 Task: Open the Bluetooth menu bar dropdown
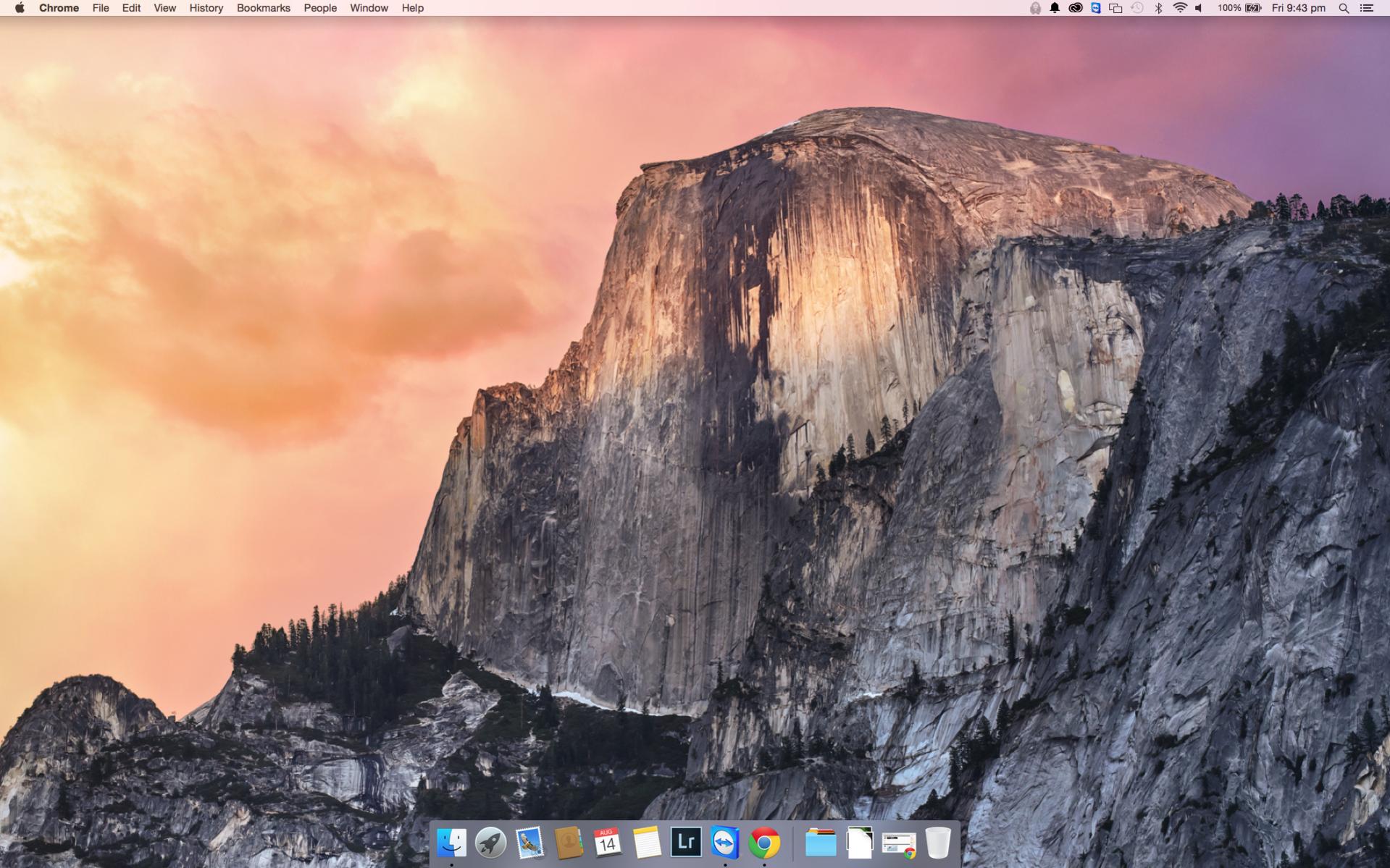click(1158, 8)
